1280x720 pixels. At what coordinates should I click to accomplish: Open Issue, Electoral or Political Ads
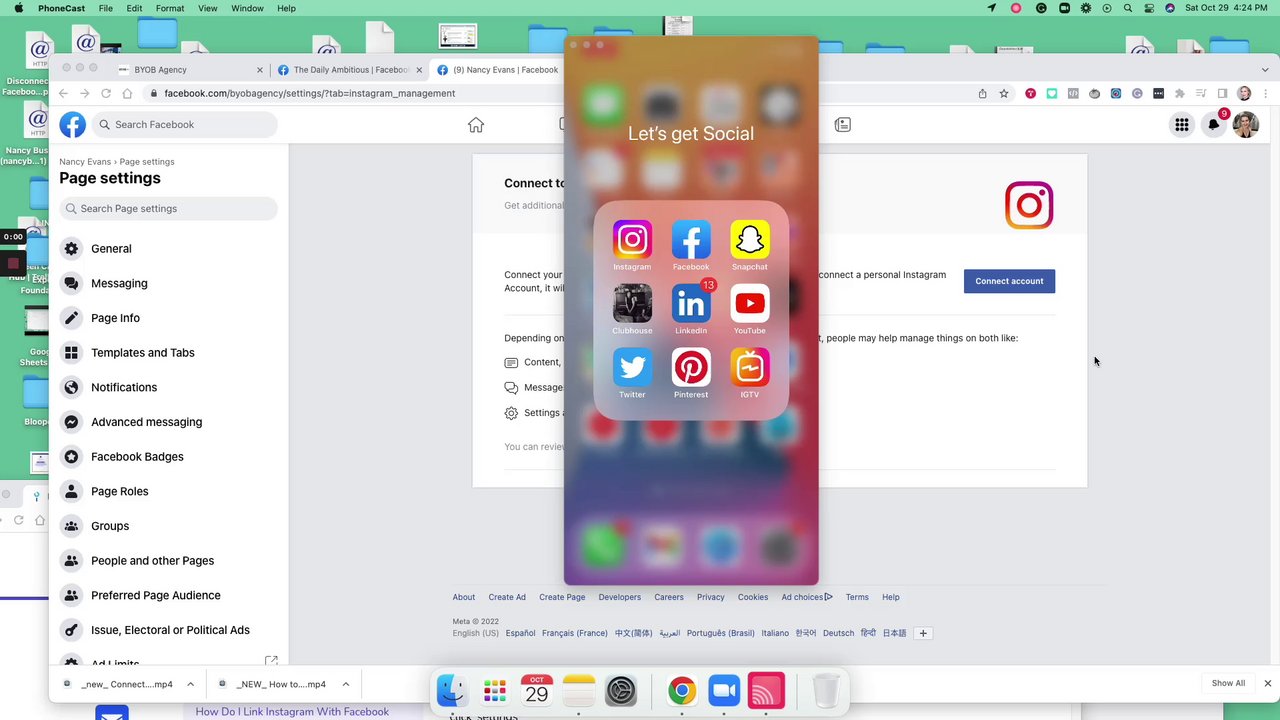pos(168,630)
